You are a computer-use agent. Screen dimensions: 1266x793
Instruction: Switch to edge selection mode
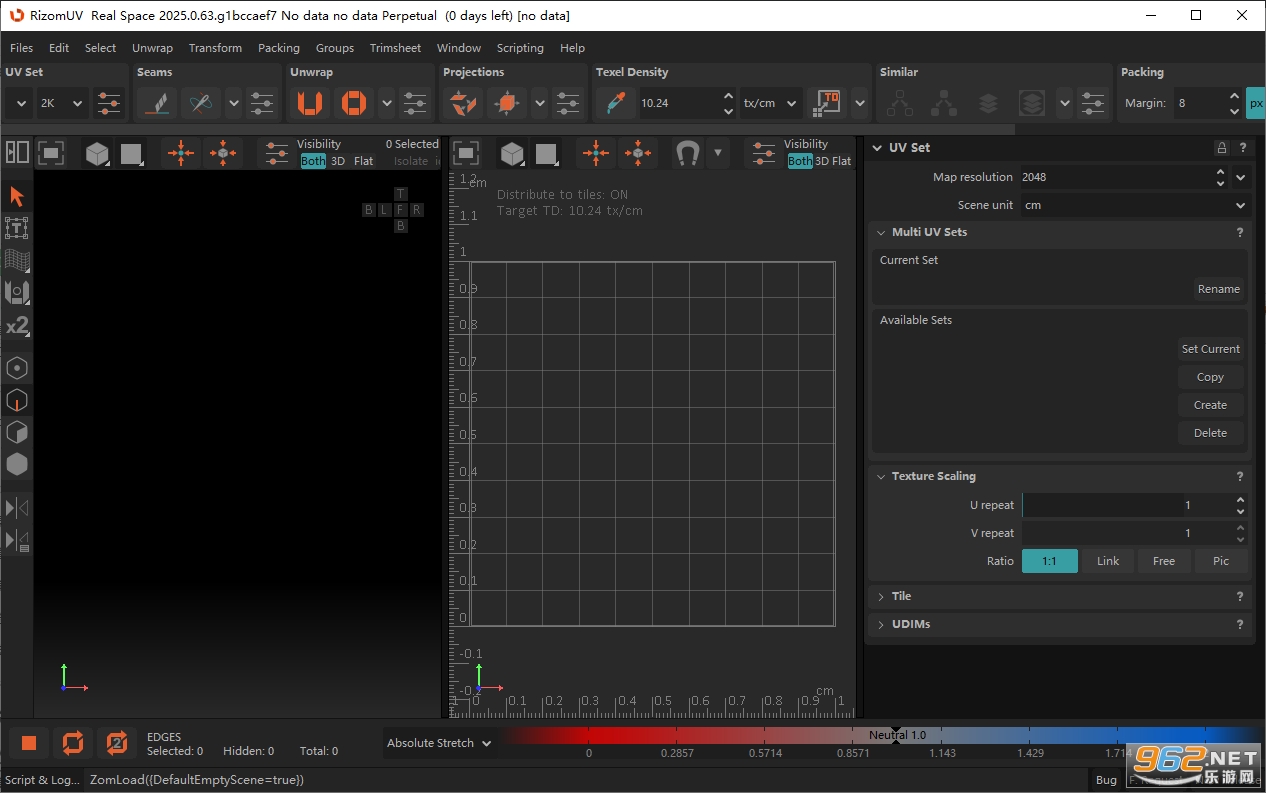(x=17, y=400)
